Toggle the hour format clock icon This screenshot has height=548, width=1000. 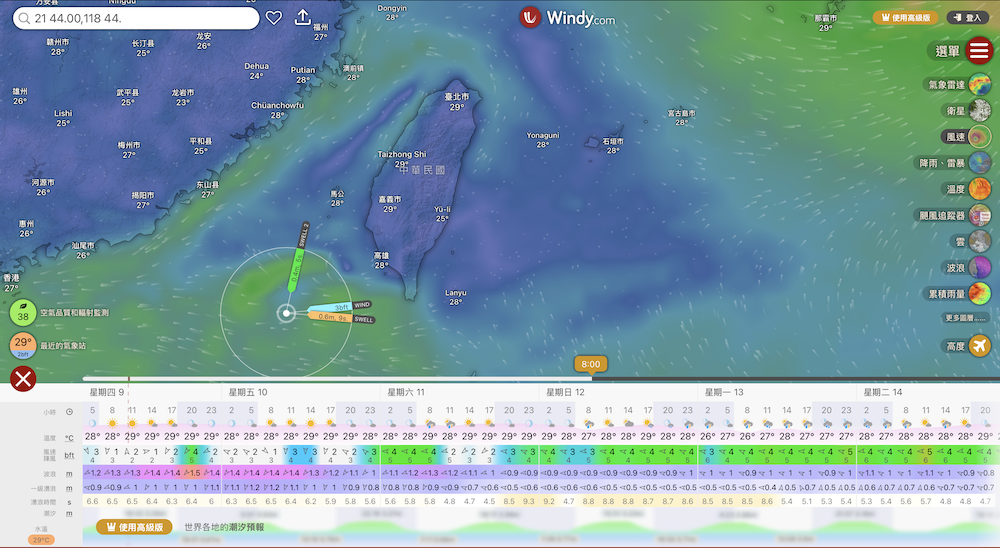tap(69, 411)
